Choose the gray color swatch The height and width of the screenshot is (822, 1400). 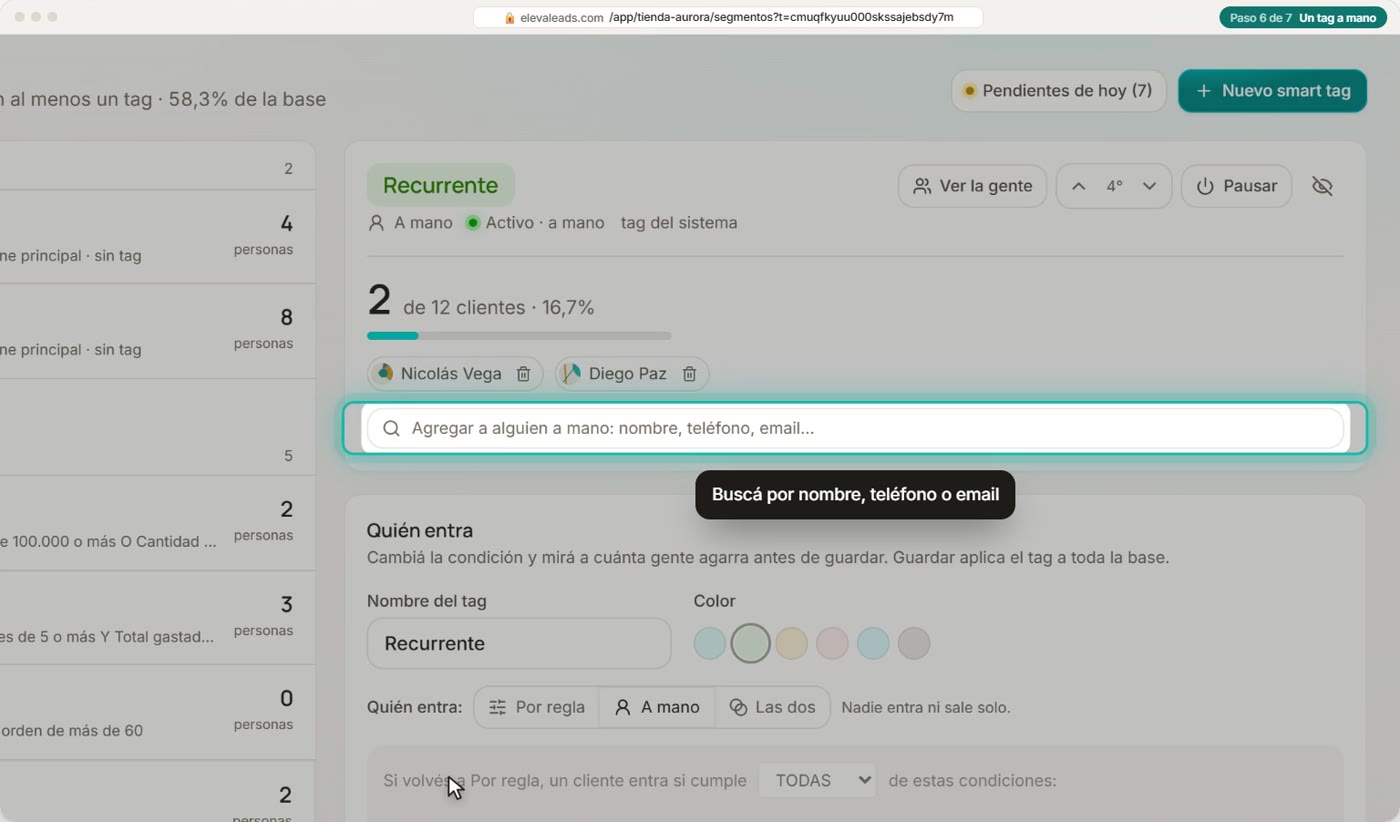(914, 643)
